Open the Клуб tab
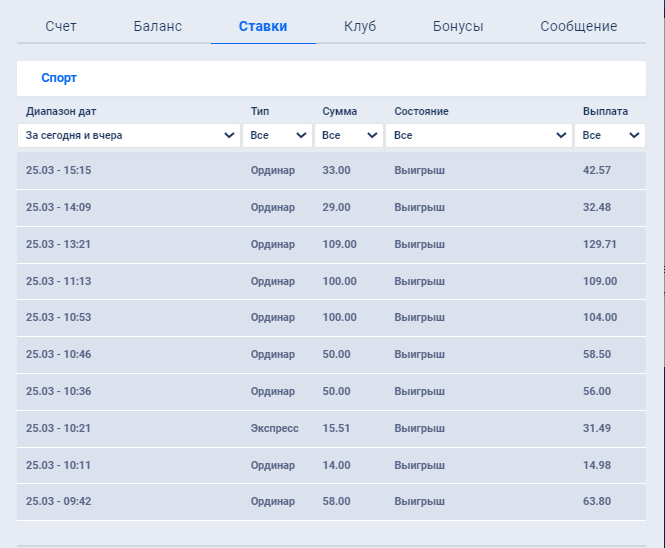The width and height of the screenshot is (665, 548). 359,26
